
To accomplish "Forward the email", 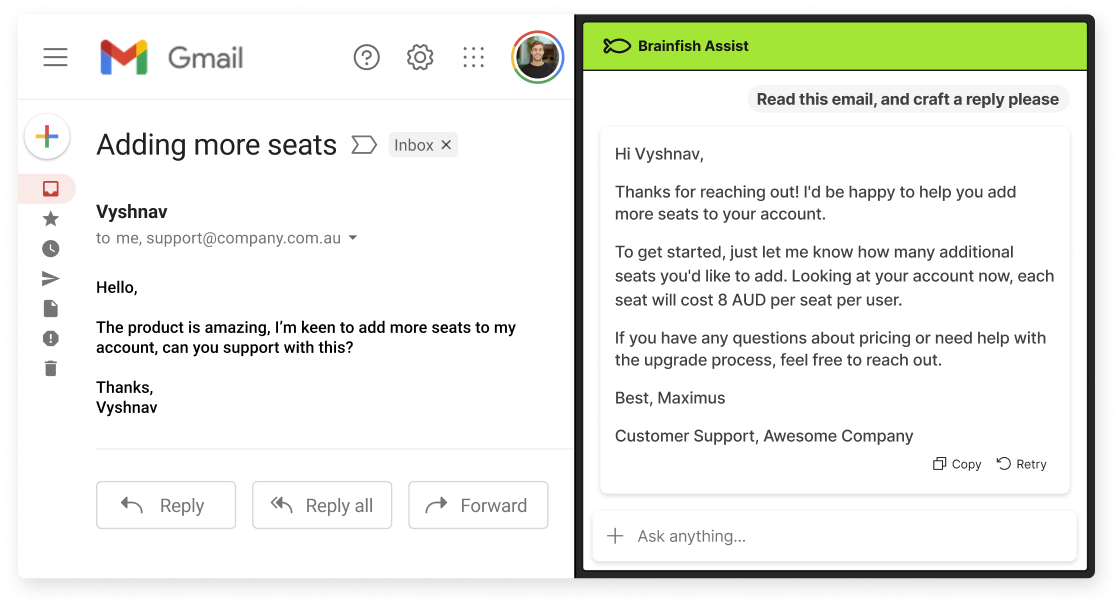I will [478, 505].
